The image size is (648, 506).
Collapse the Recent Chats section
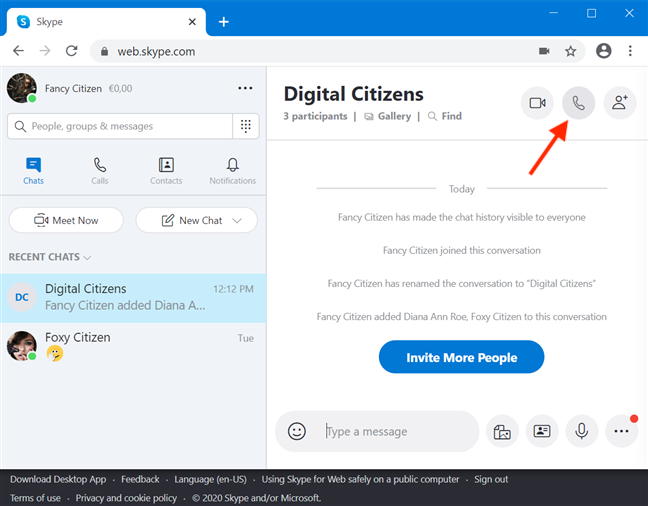tap(50, 257)
